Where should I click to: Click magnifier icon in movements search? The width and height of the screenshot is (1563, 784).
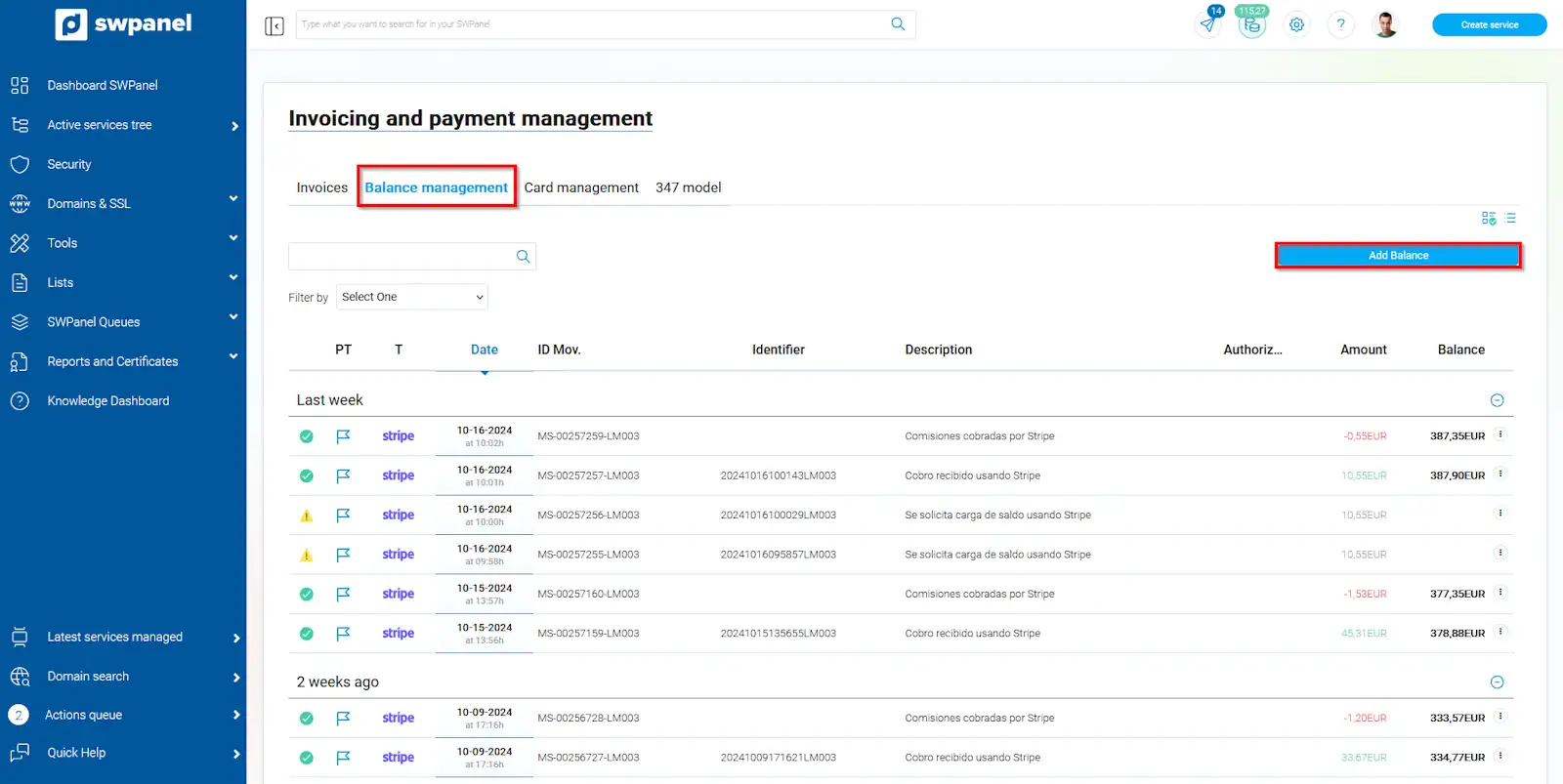coord(524,257)
